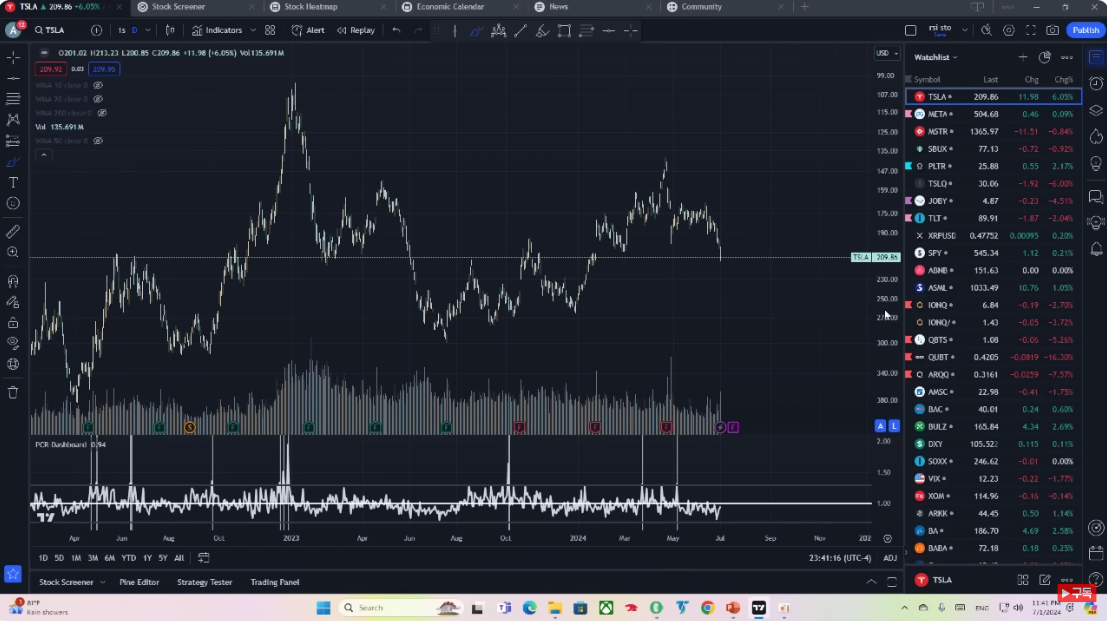Hide all drawings with eye icon
1107x621 pixels.
[x=13, y=344]
